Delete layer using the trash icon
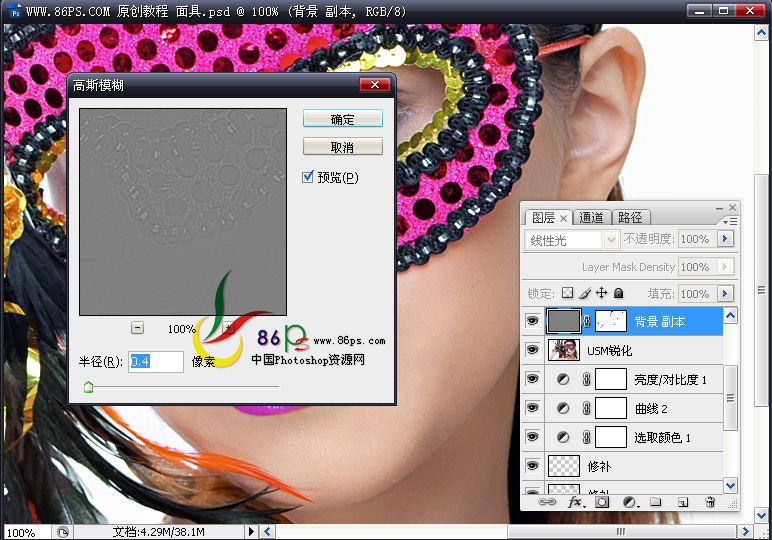The image size is (772, 540). click(x=710, y=503)
